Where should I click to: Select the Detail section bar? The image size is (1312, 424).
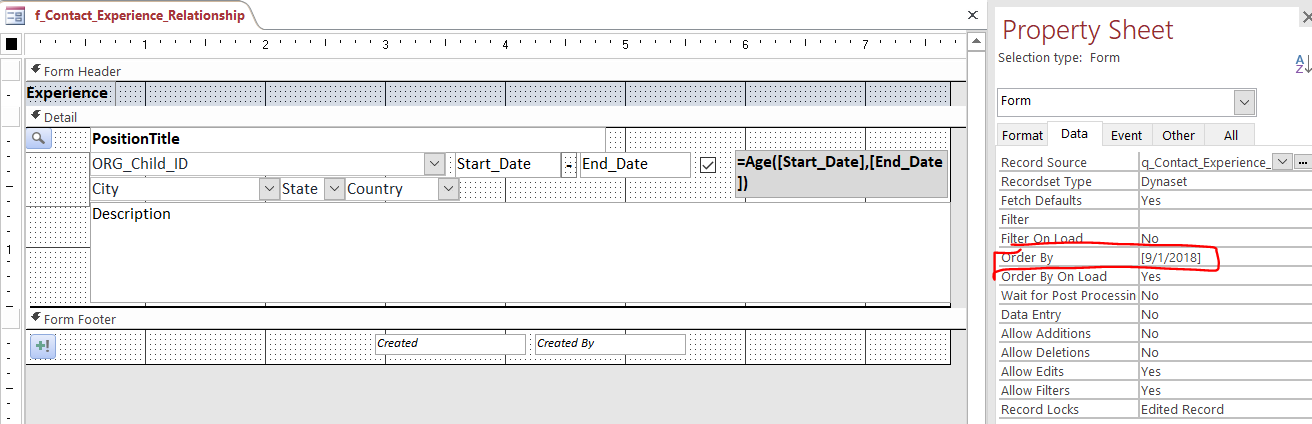496,117
